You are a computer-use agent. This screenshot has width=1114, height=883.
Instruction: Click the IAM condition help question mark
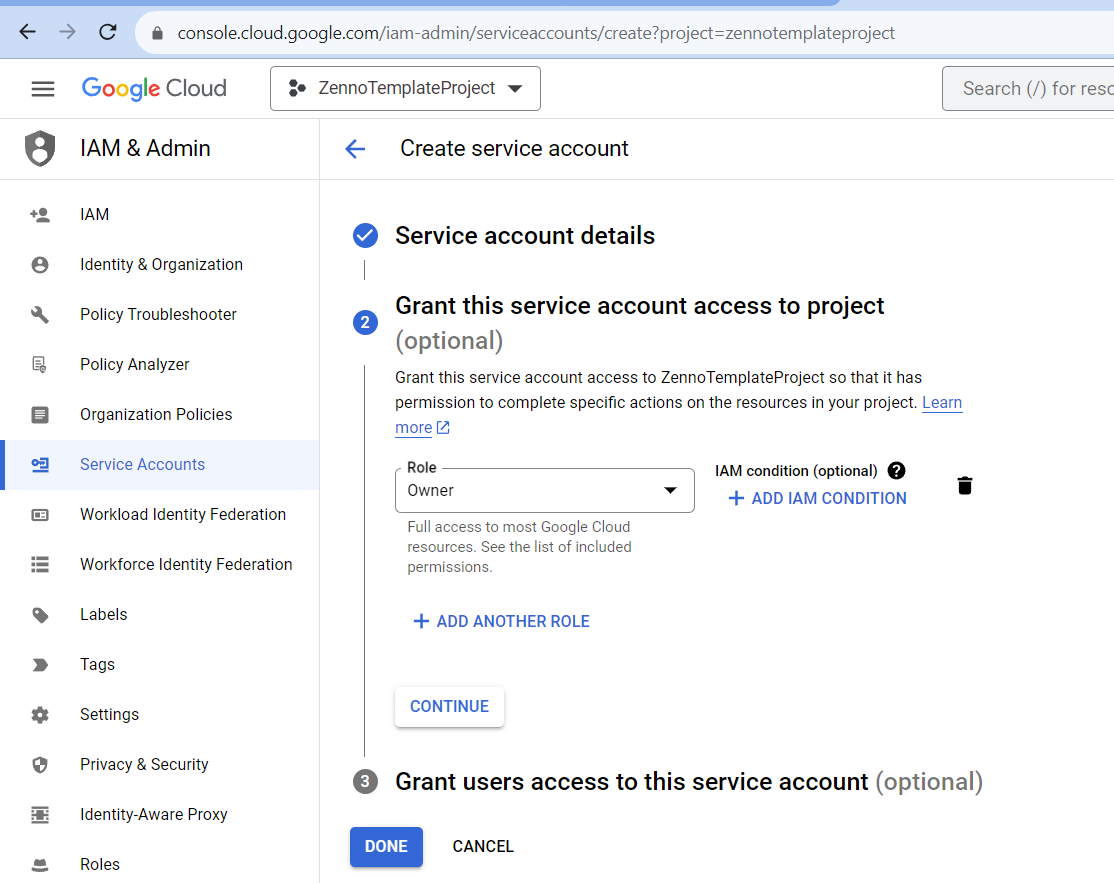point(896,470)
